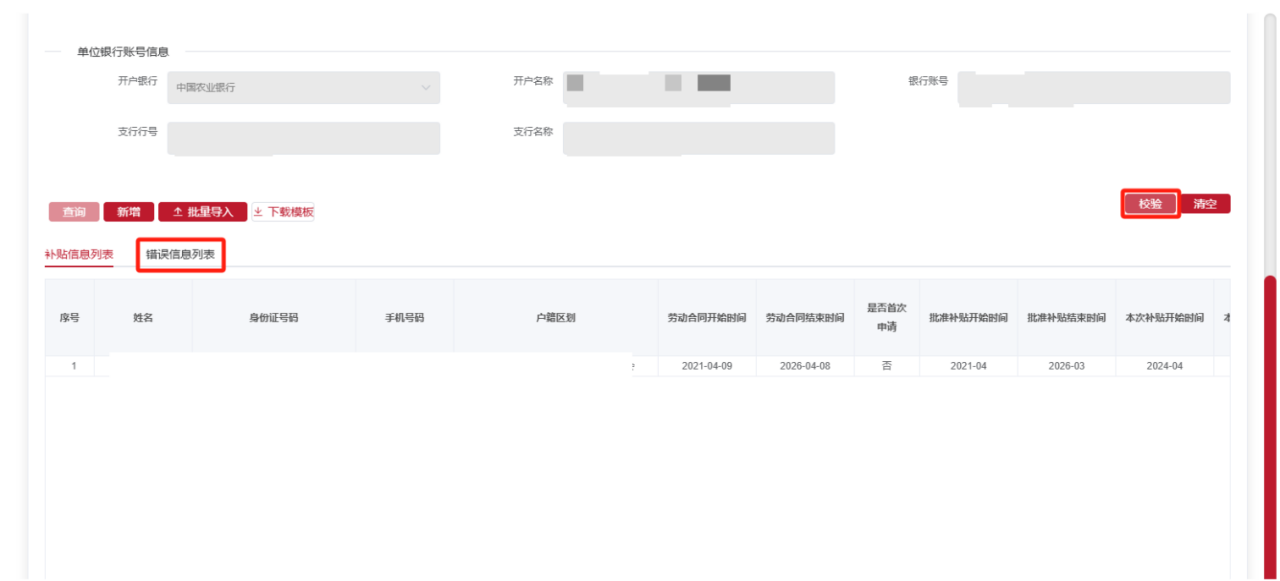The image size is (1280, 581).
Task: Click the dropdown arrow for 中国农业银行
Action: [x=428, y=88]
